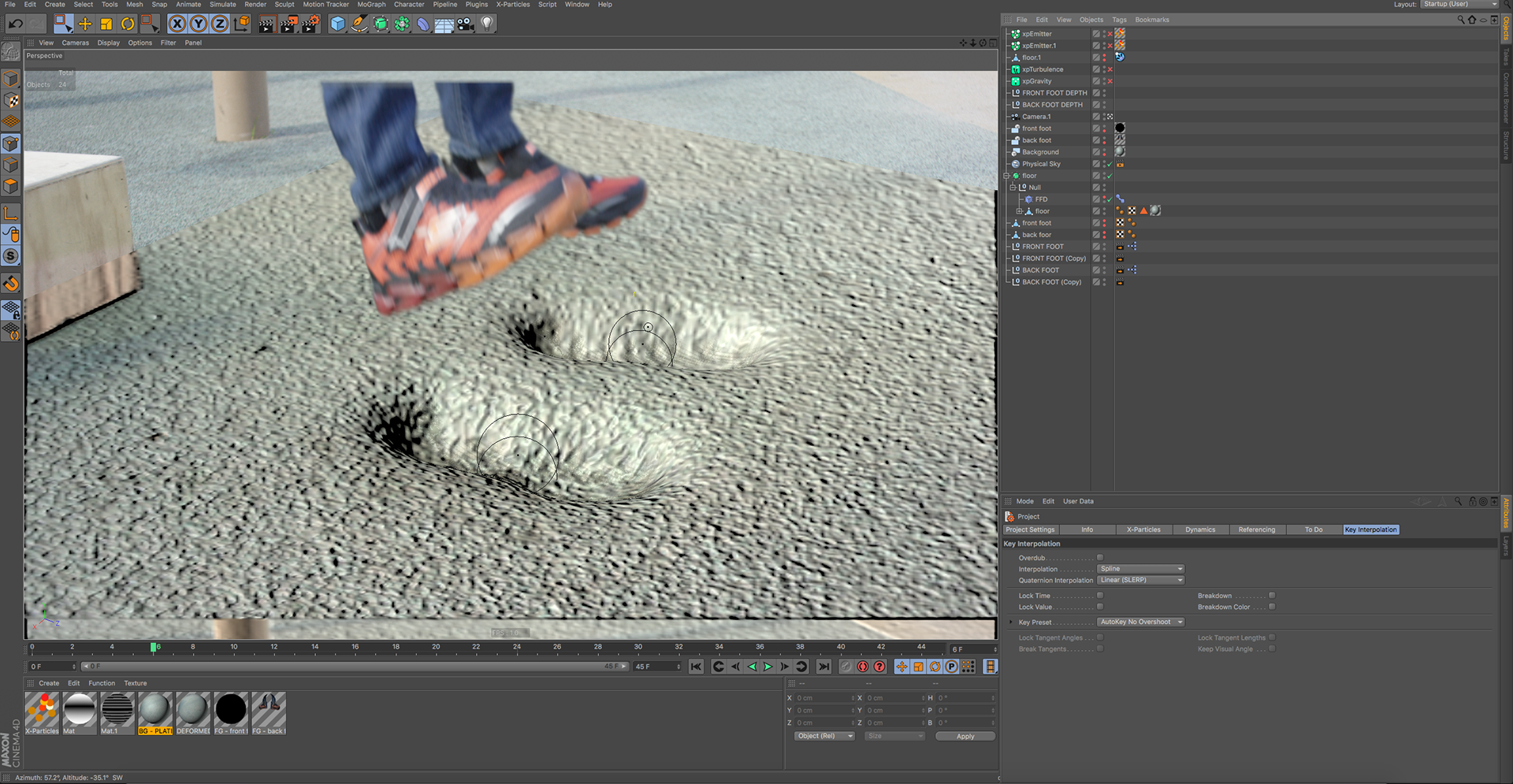This screenshot has height=784, width=1513.
Task: Click Go to End playback button
Action: click(x=823, y=667)
